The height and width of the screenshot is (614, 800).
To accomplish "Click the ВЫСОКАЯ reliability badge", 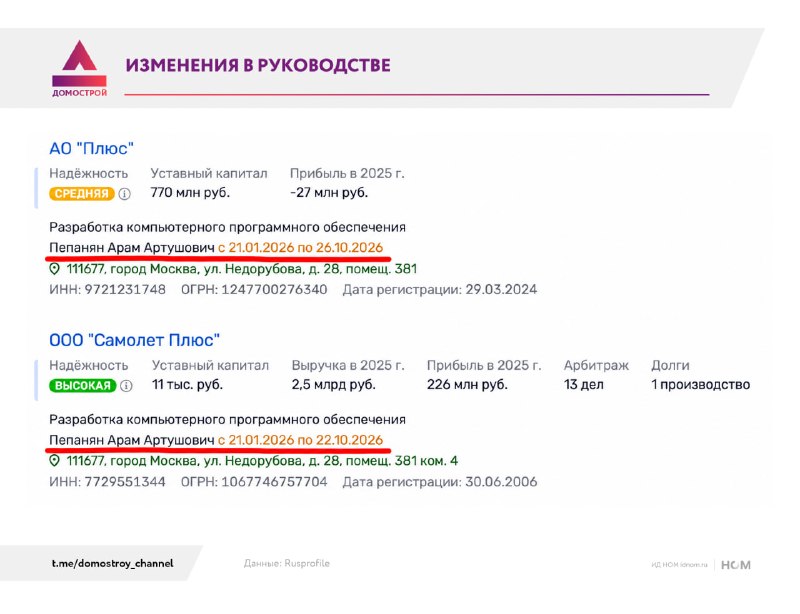I will point(83,386).
